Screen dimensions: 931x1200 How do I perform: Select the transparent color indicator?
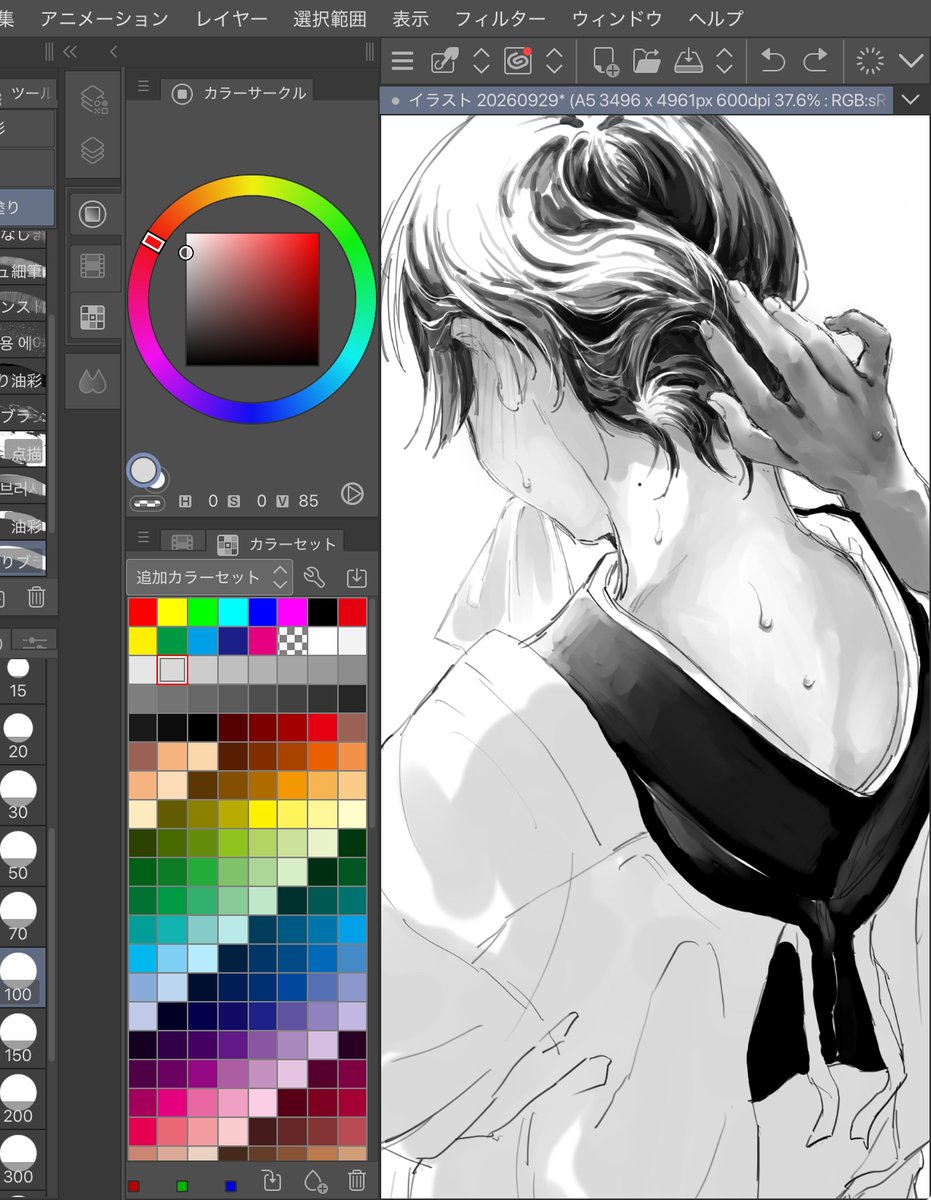click(x=147, y=503)
